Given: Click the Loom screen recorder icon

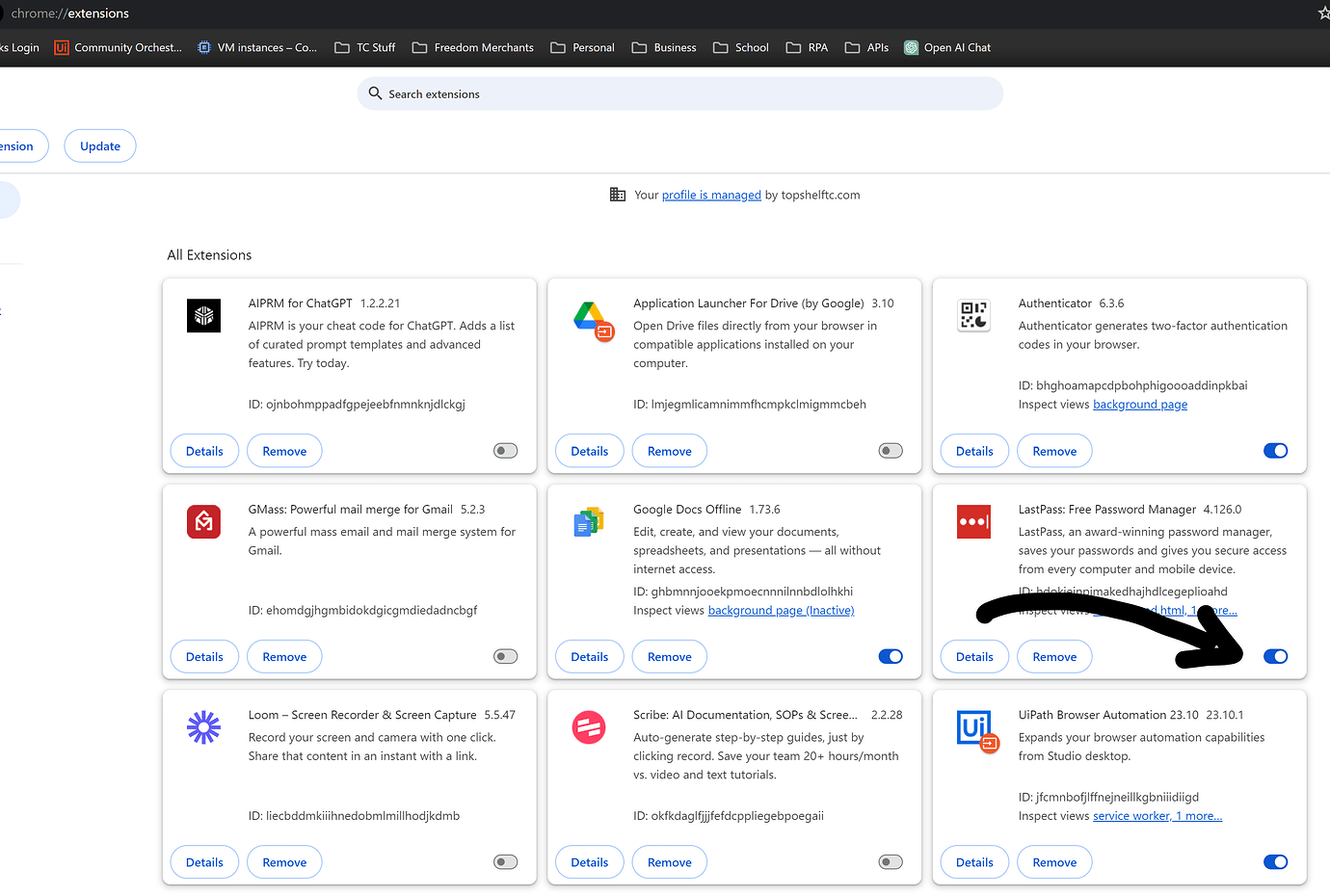Looking at the screenshot, I should coord(203,727).
